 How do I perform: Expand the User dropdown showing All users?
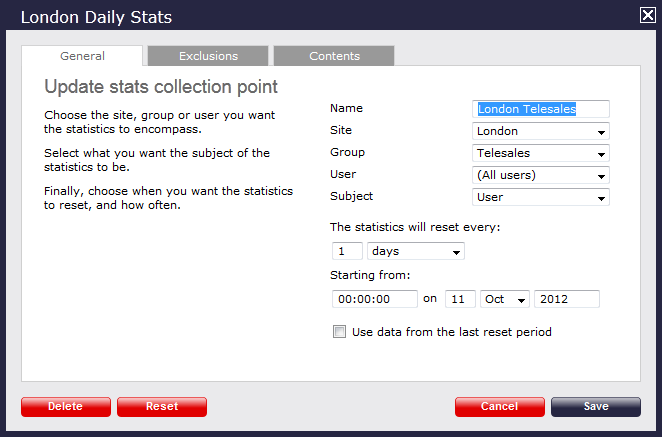tap(540, 175)
